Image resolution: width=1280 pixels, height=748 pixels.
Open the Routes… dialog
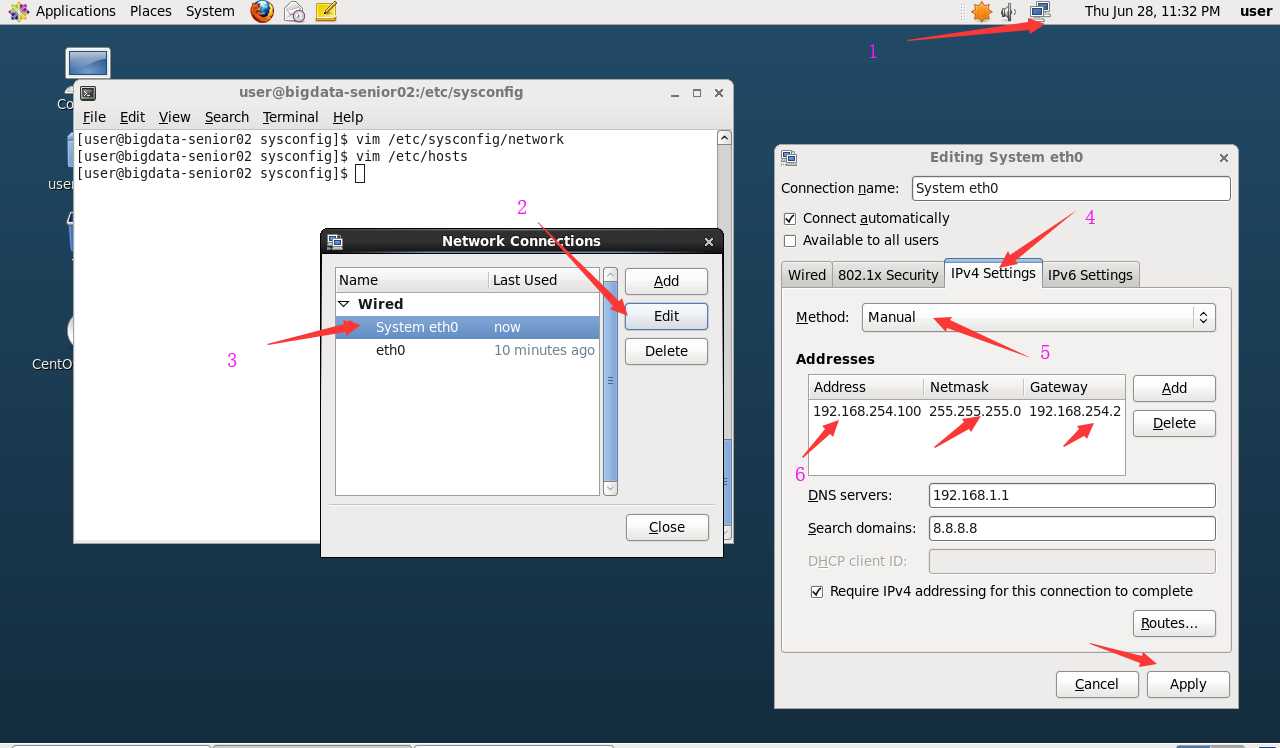point(1174,623)
